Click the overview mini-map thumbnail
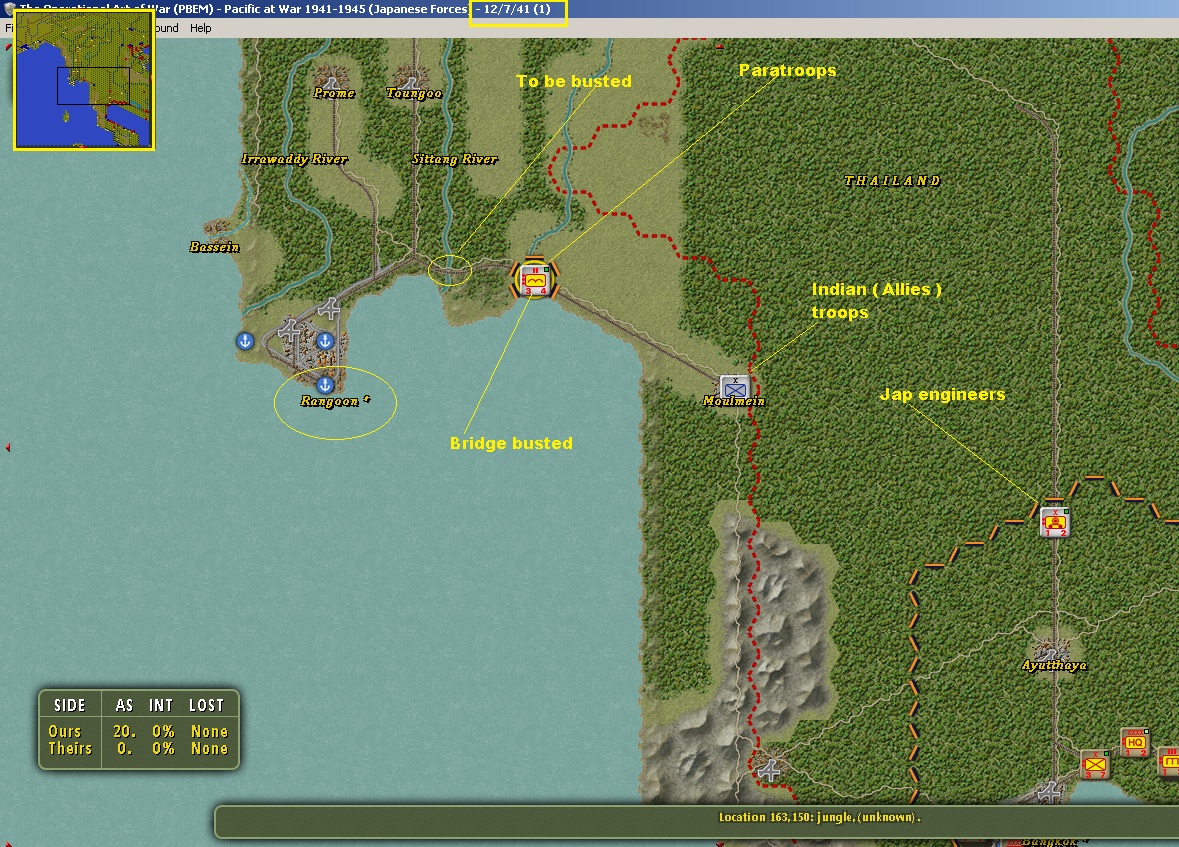This screenshot has width=1179, height=847. pos(83,80)
